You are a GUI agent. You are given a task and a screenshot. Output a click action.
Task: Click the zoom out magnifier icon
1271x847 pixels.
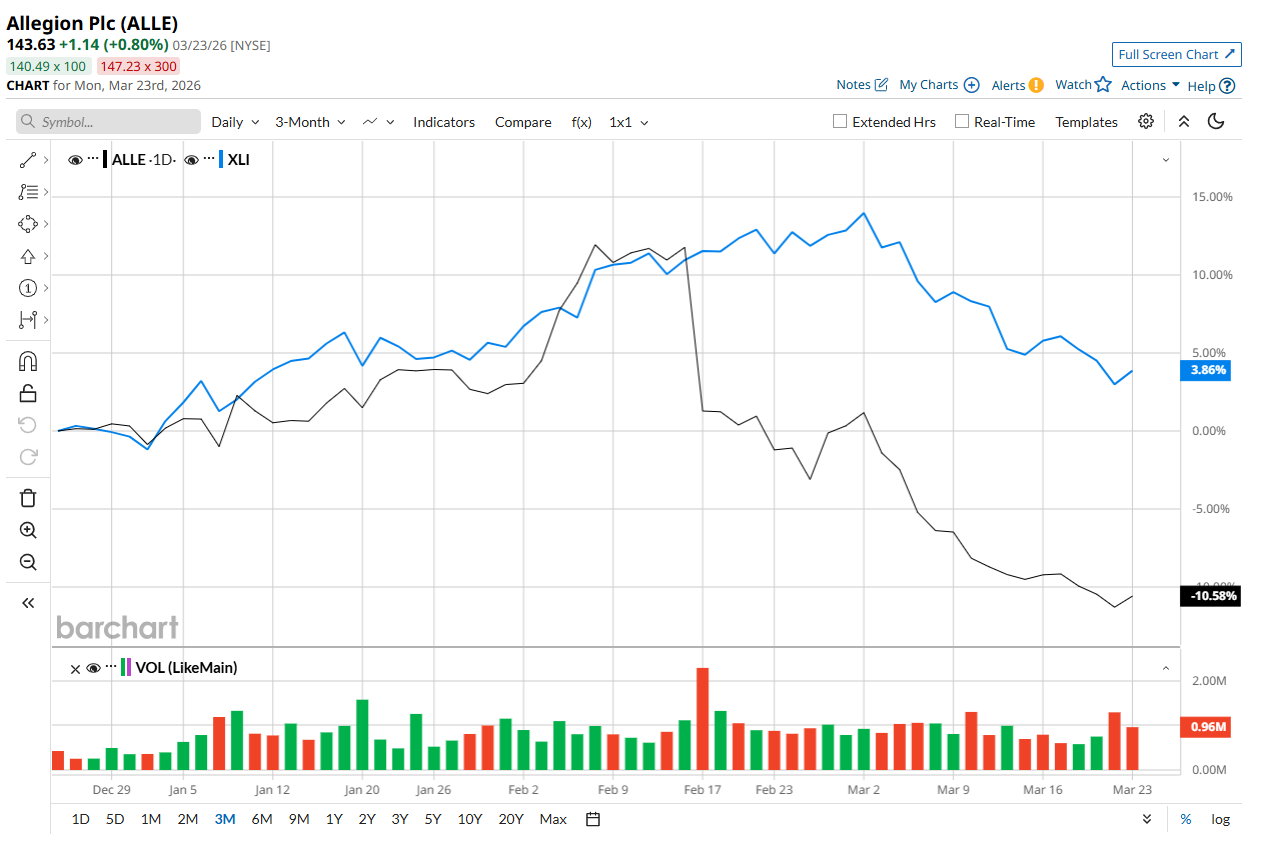click(x=28, y=562)
